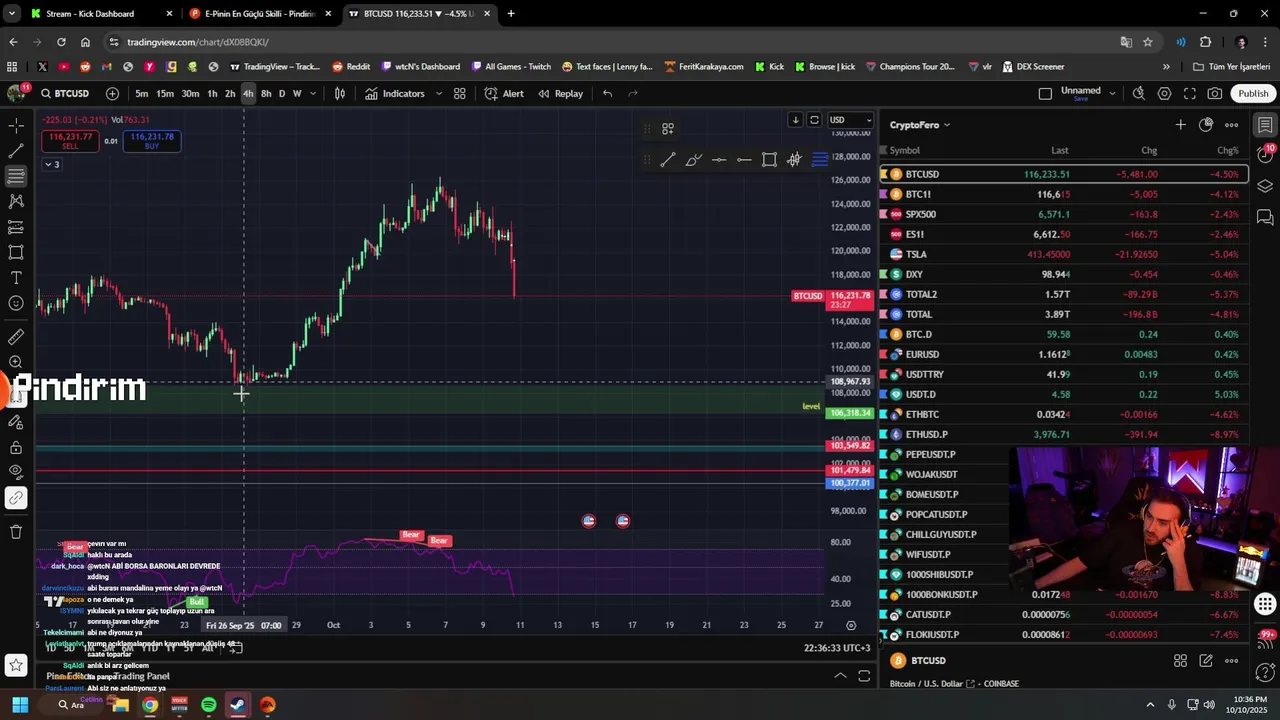
Task: Select rectangle tool in floating toolbar
Action: [769, 160]
